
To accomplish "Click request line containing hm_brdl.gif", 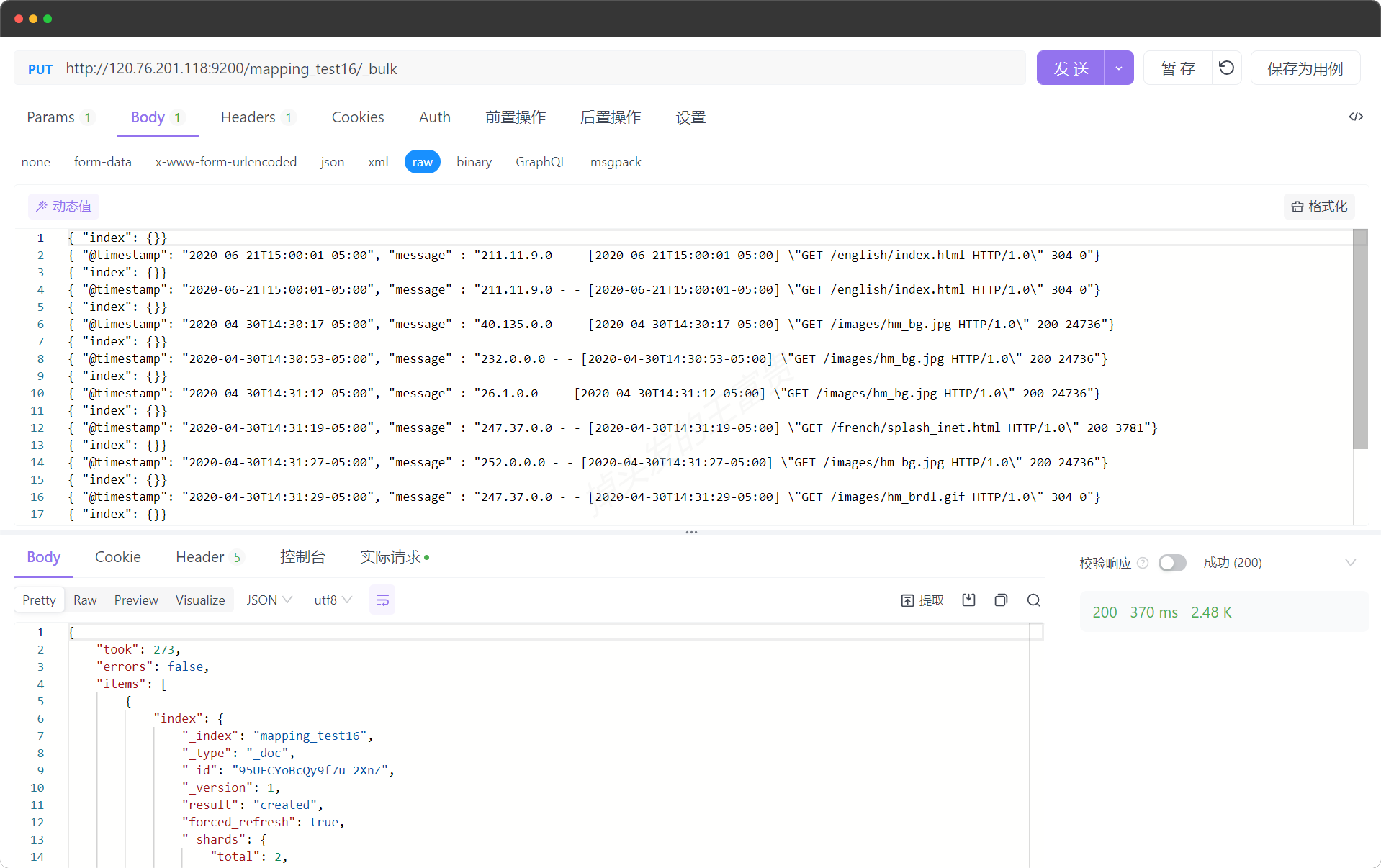I will click(x=584, y=497).
